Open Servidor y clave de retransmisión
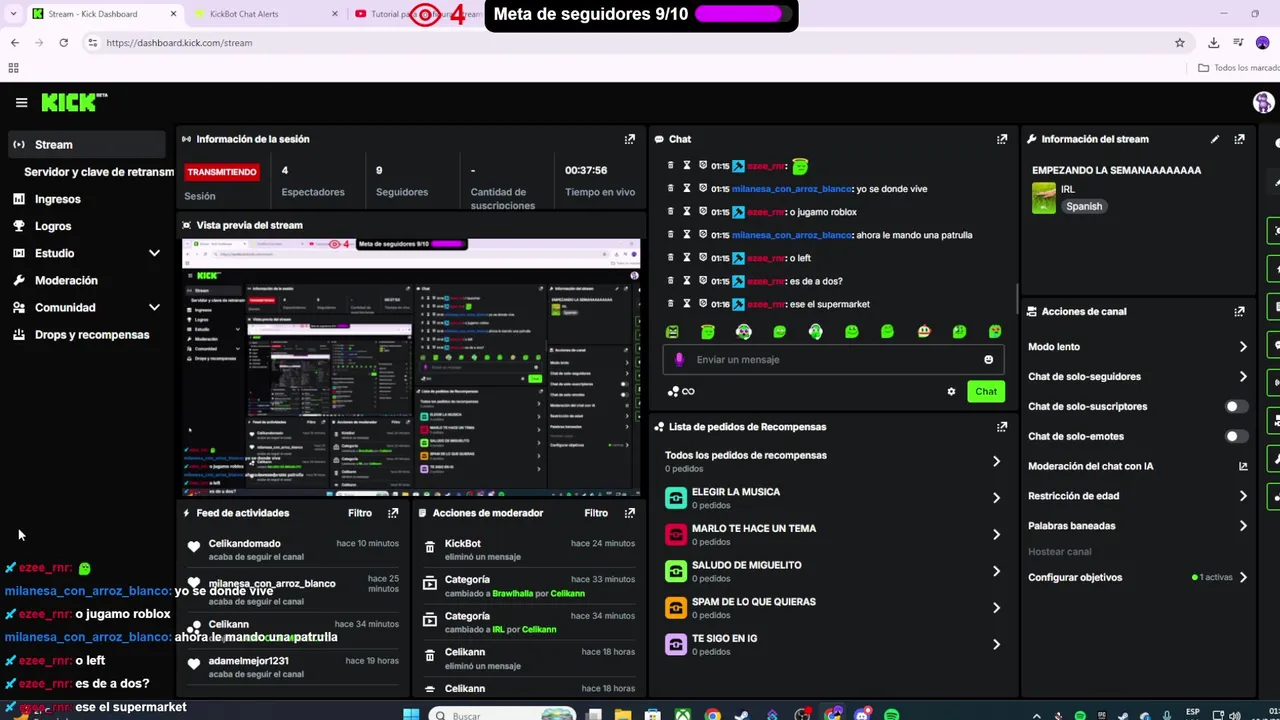 tap(98, 172)
